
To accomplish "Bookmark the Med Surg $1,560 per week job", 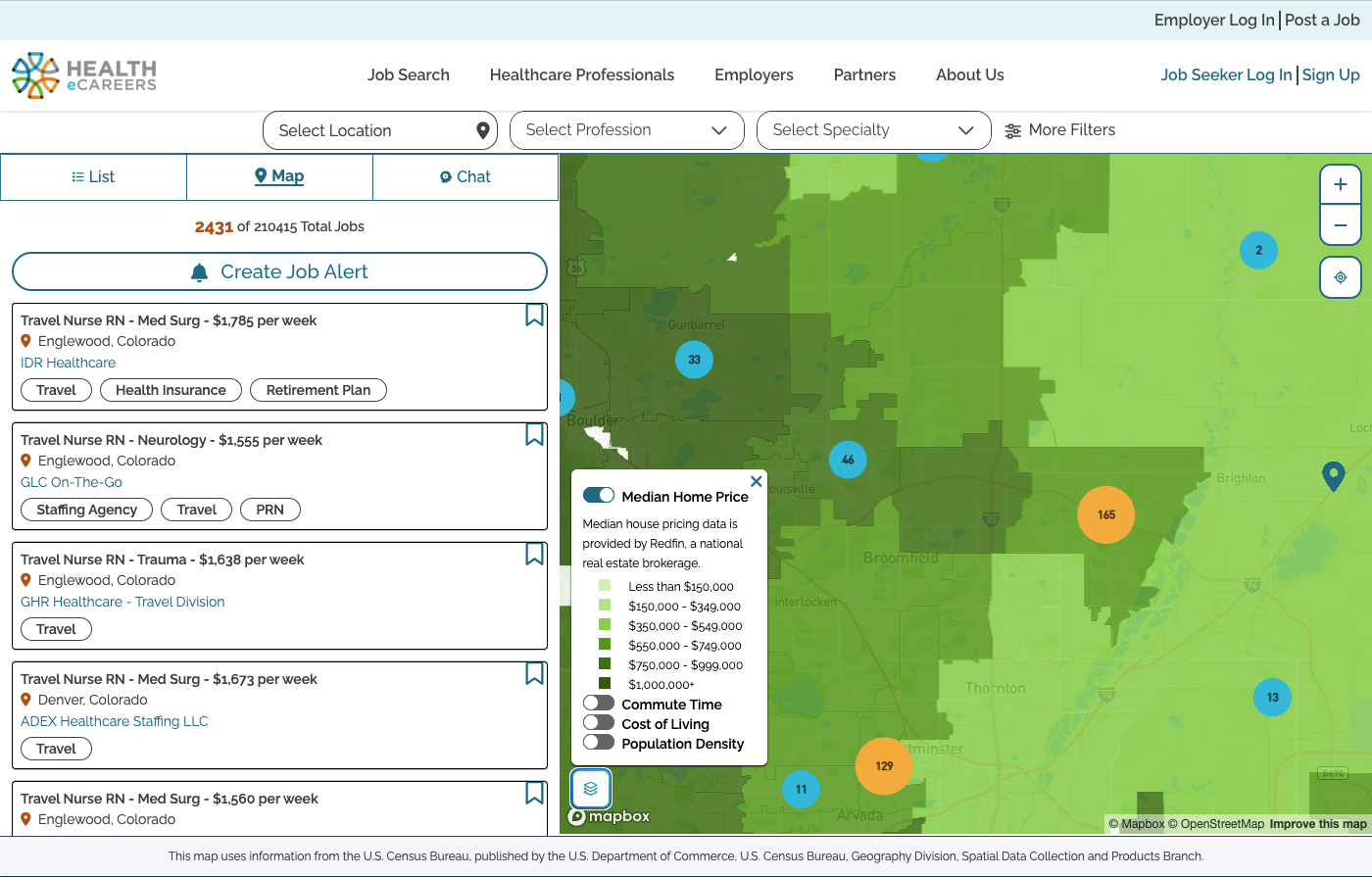I will pyautogui.click(x=534, y=793).
